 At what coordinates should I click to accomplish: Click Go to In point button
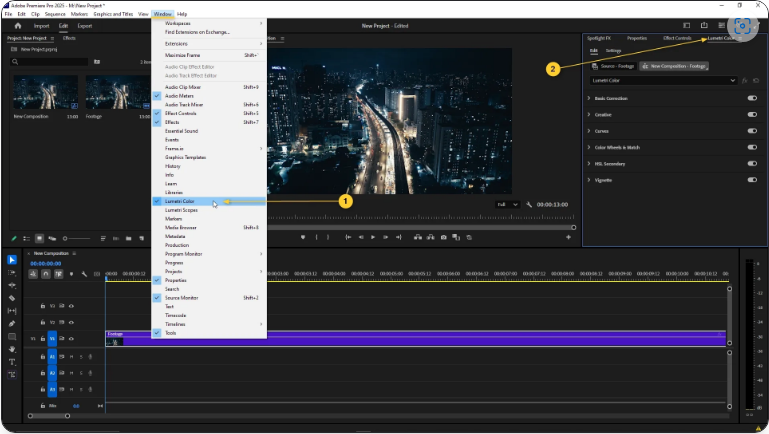(348, 237)
